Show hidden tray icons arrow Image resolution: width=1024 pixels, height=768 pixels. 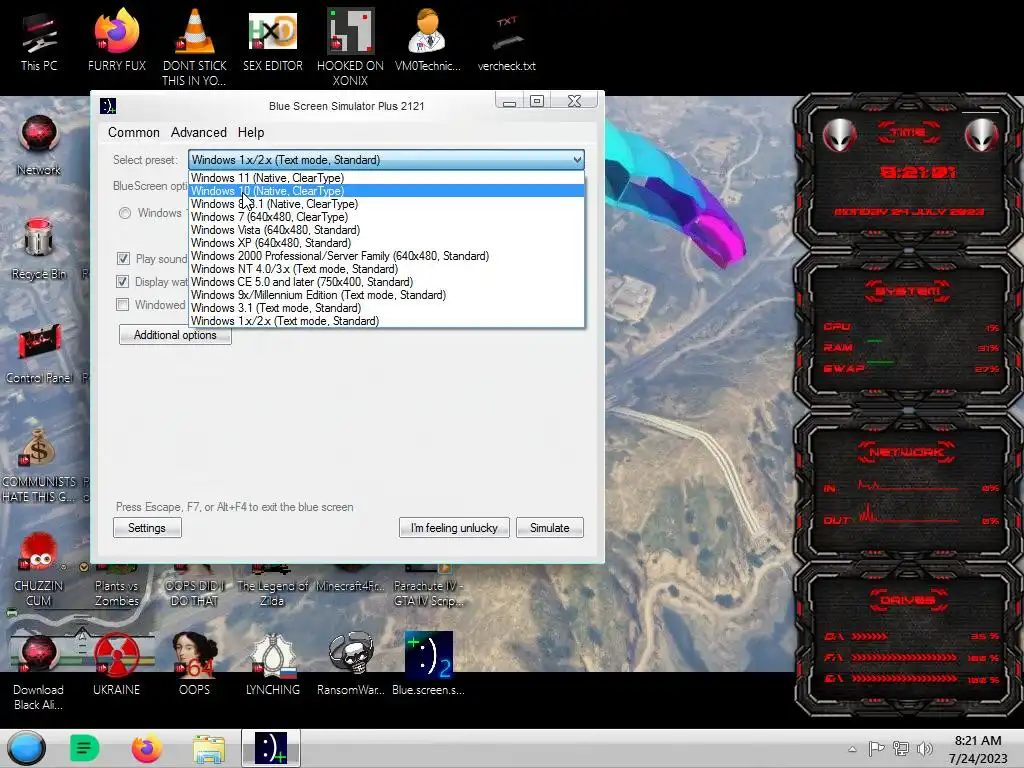pos(852,749)
